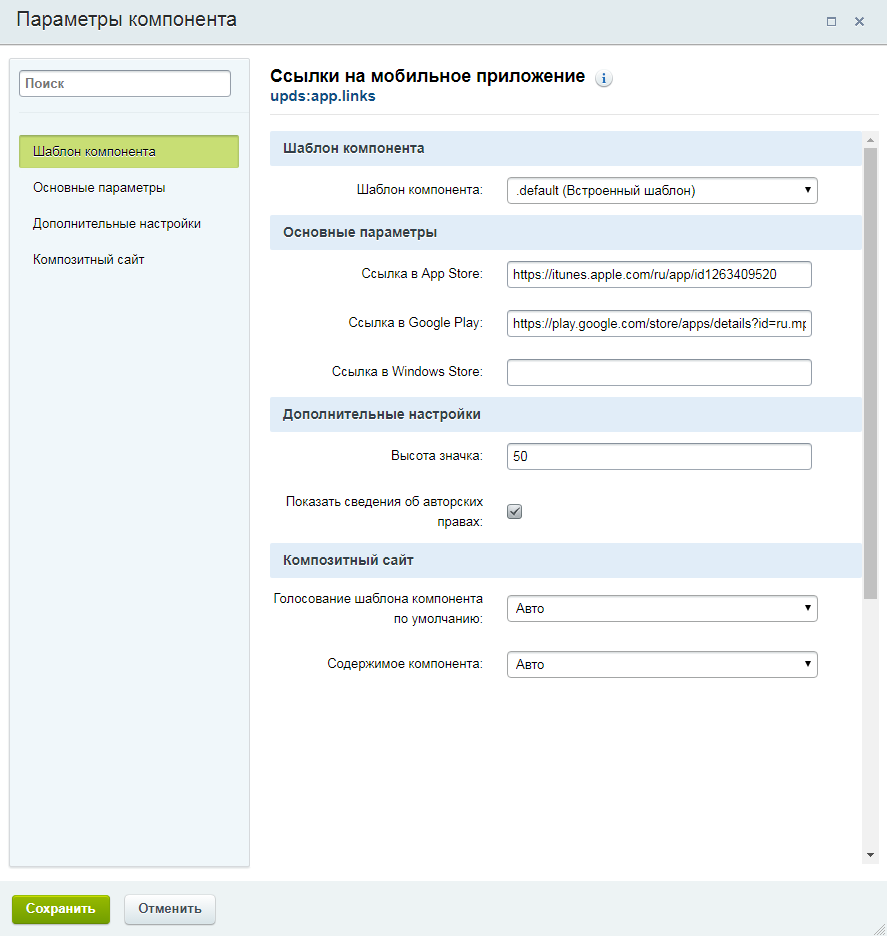
Task: Click scrollbar up arrow in parameters panel
Action: point(870,140)
